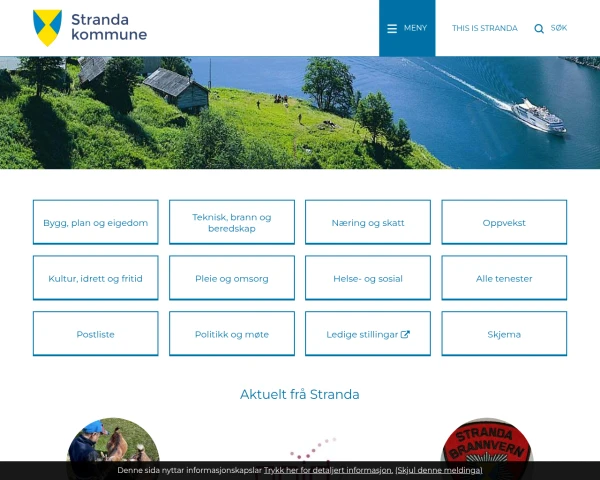Dismiss cookie notice via Skjul denne meldinga
This screenshot has height=480, width=600.
coord(439,470)
